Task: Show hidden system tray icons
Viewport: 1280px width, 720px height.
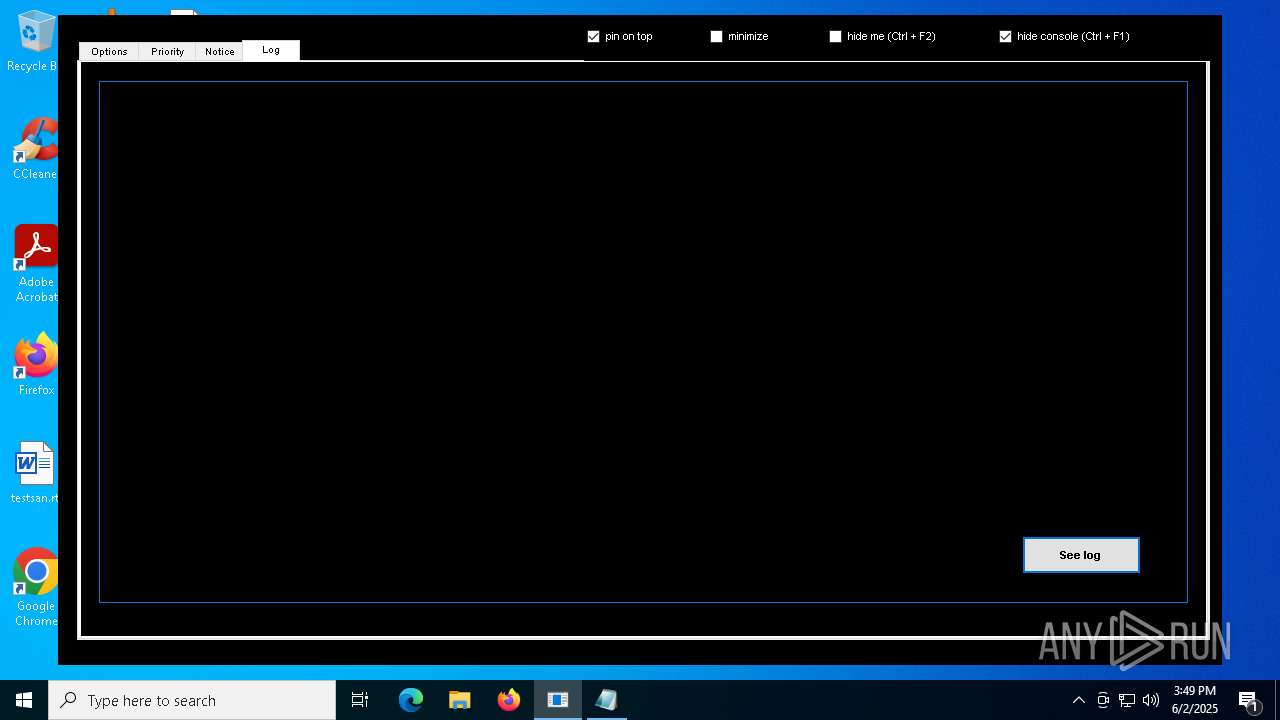Action: tap(1078, 700)
